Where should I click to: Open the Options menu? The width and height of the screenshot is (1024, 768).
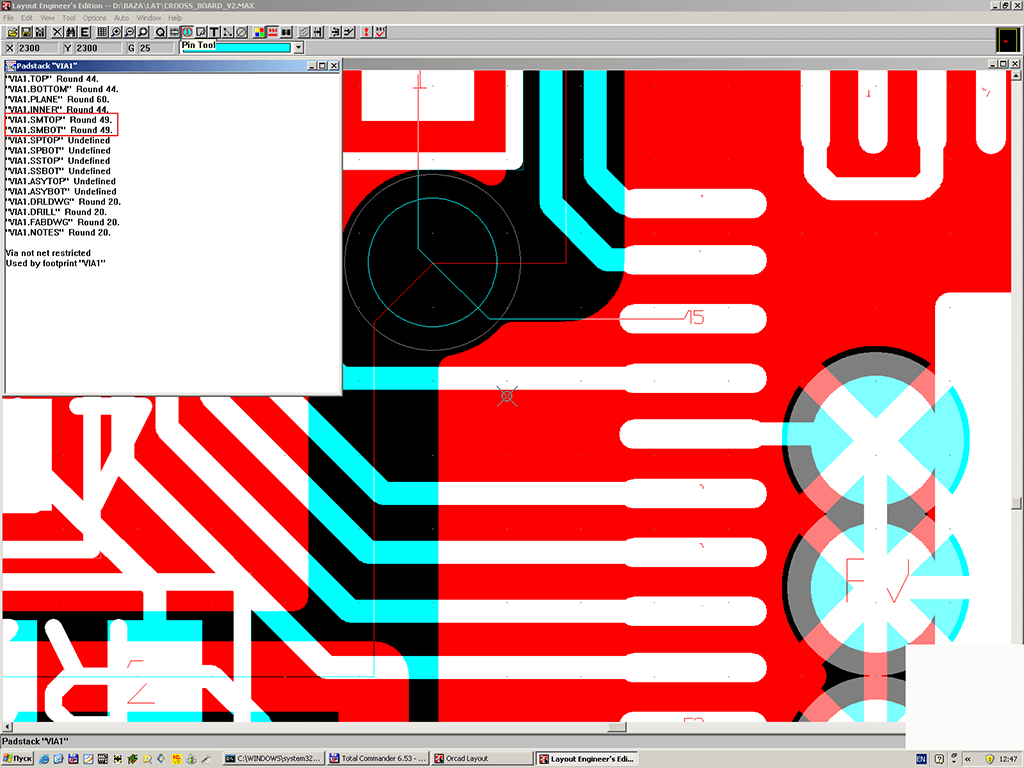94,18
